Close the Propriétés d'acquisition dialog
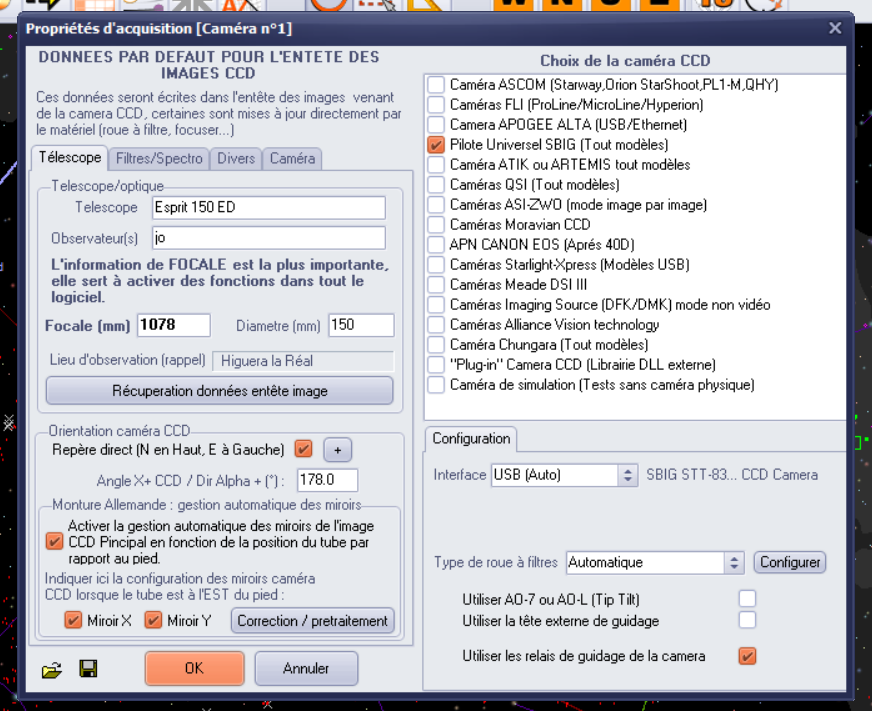The image size is (872, 711). tap(835, 29)
